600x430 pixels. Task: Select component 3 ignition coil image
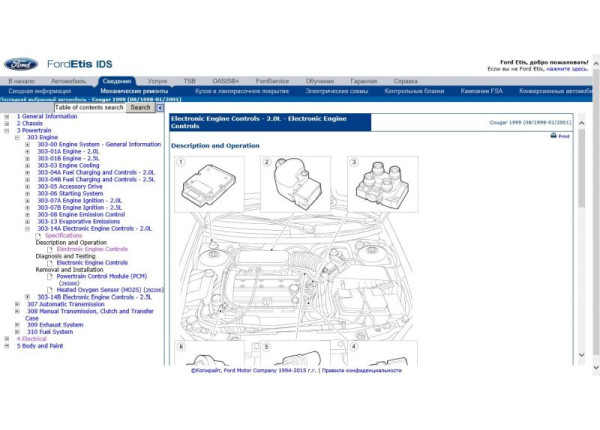pos(384,184)
